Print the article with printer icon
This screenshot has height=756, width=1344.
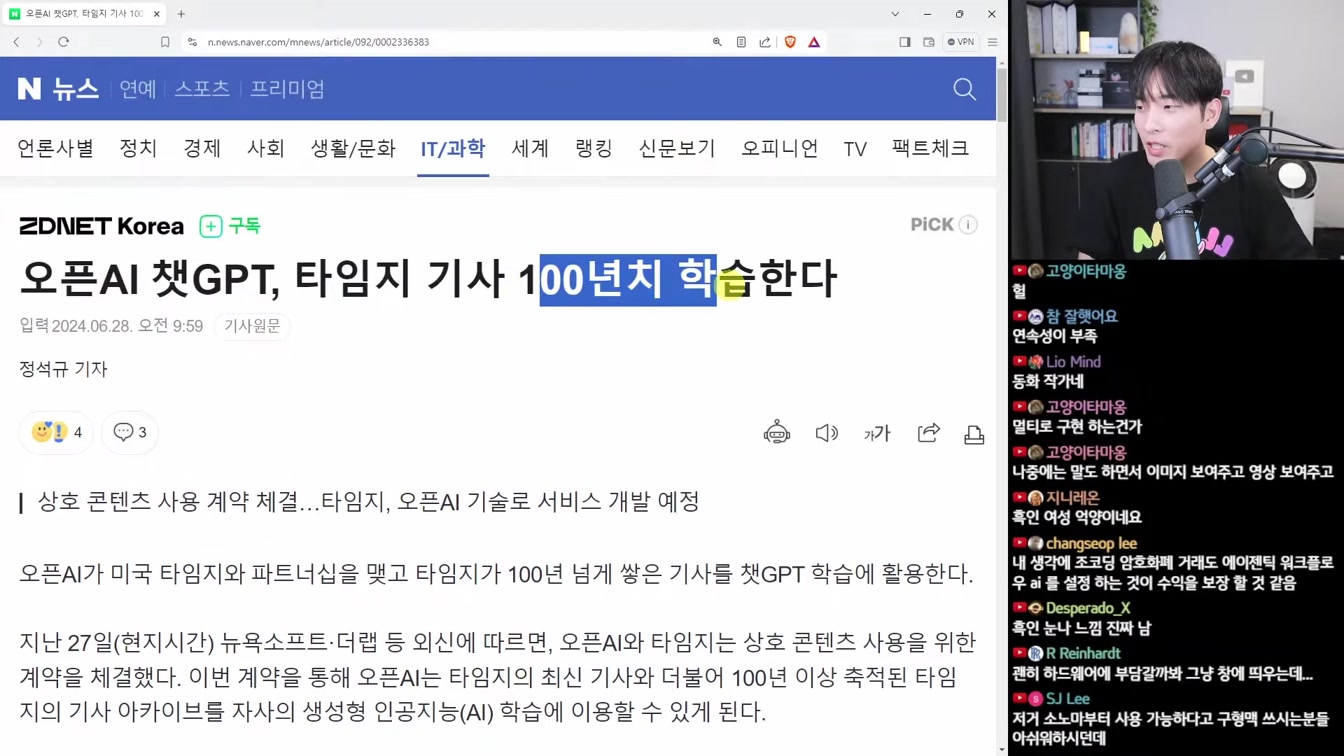point(974,434)
